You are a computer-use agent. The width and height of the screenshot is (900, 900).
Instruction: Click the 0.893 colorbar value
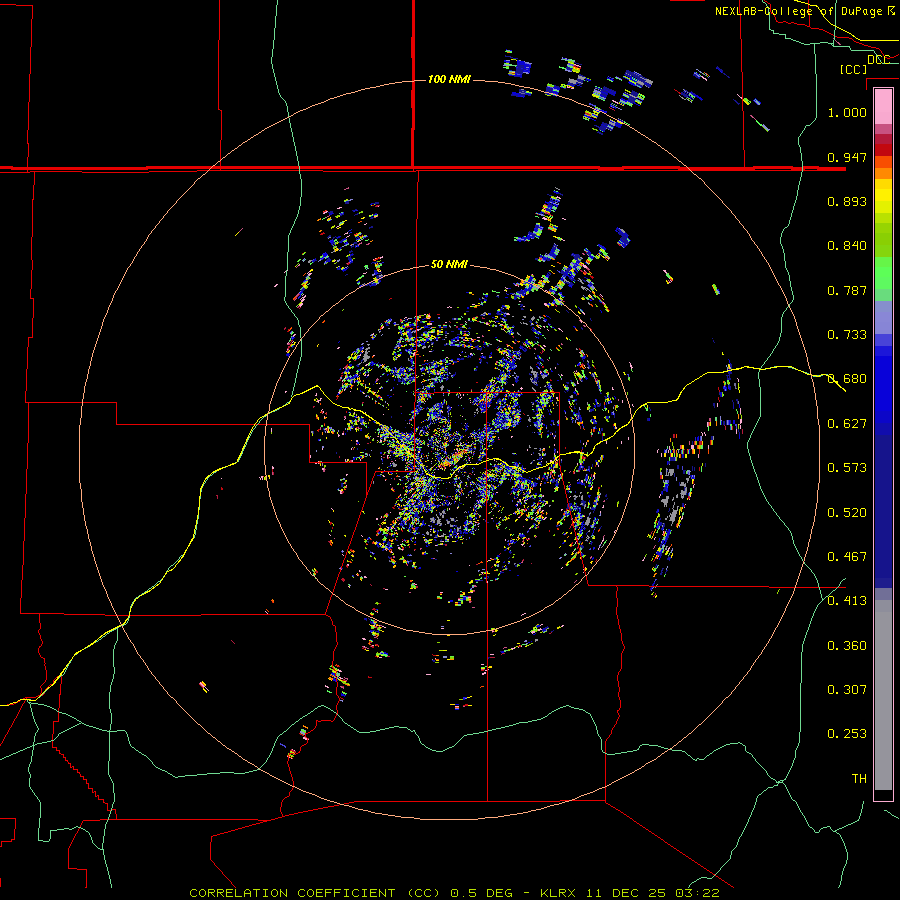coord(847,201)
